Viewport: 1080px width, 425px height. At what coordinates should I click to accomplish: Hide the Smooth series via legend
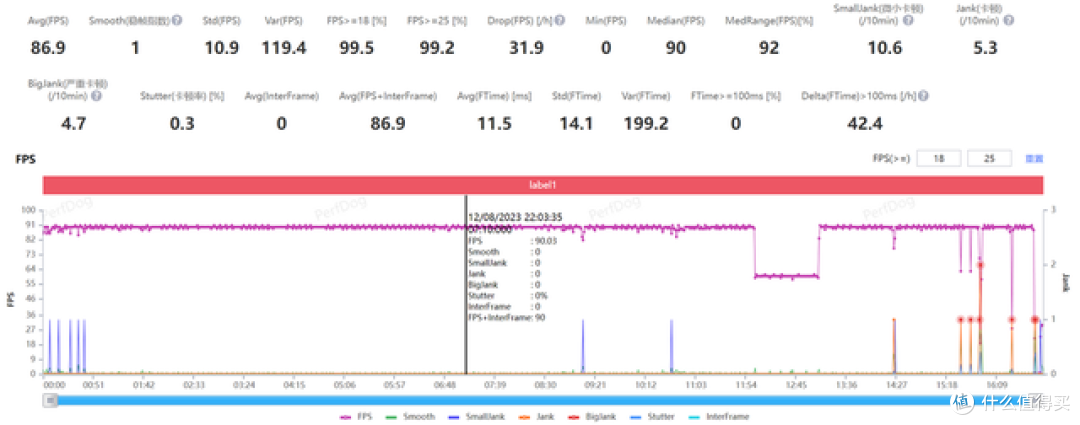tap(410, 416)
